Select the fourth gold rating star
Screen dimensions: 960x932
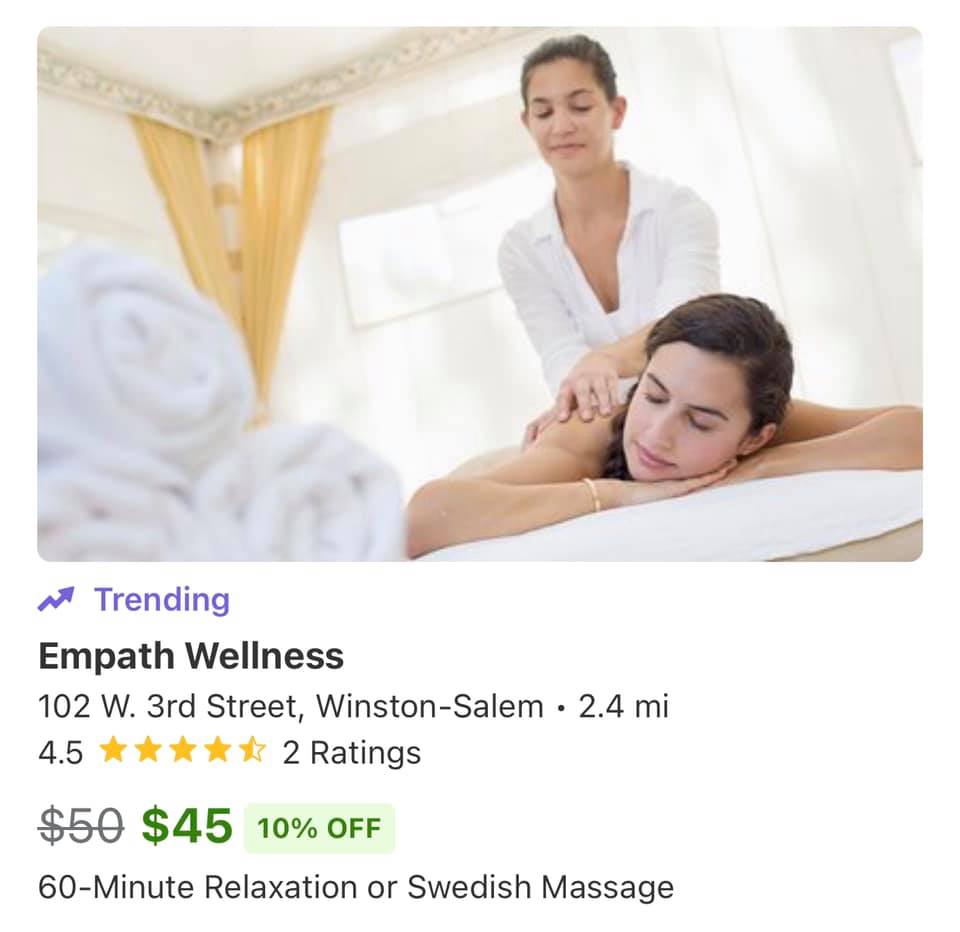(x=217, y=750)
